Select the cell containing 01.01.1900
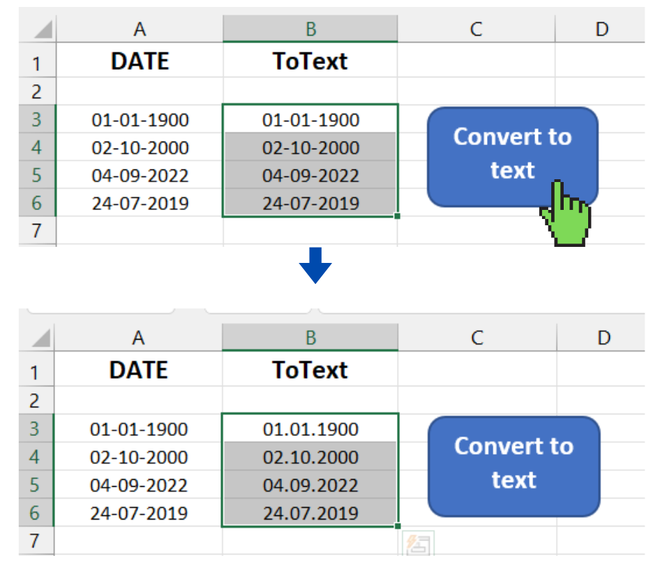 coord(310,429)
